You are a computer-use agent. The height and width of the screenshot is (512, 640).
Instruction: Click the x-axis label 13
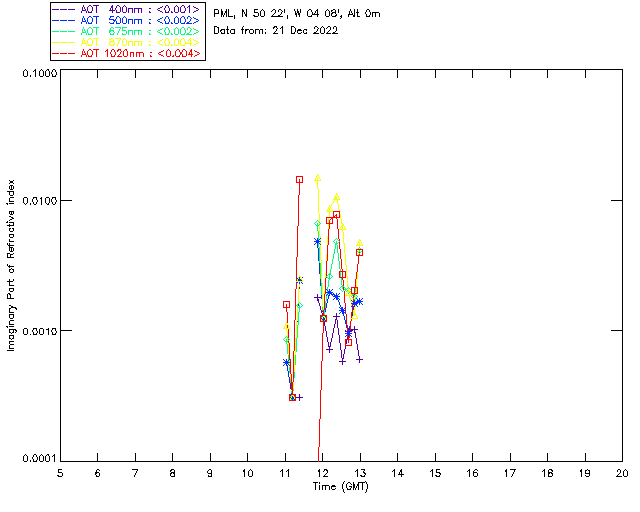[x=360, y=473]
